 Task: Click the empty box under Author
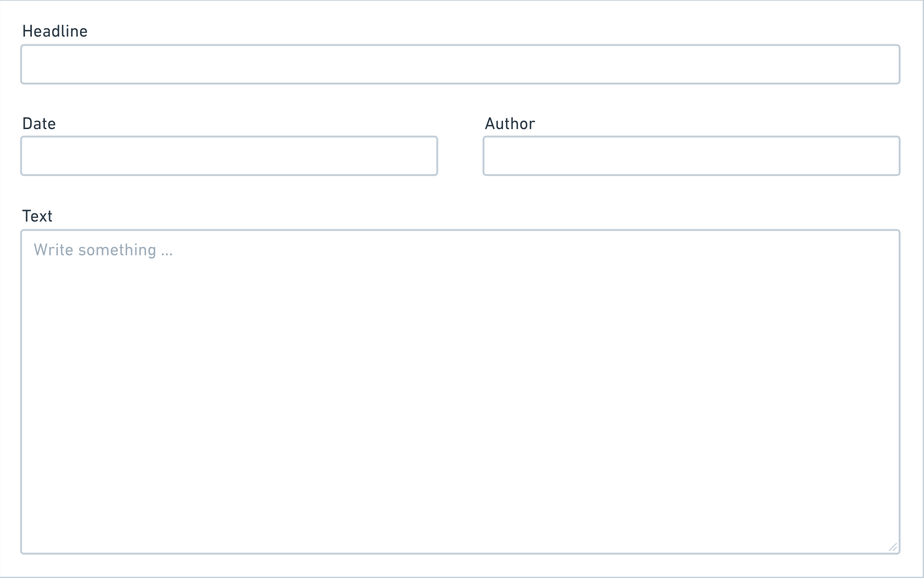pyautogui.click(x=691, y=156)
